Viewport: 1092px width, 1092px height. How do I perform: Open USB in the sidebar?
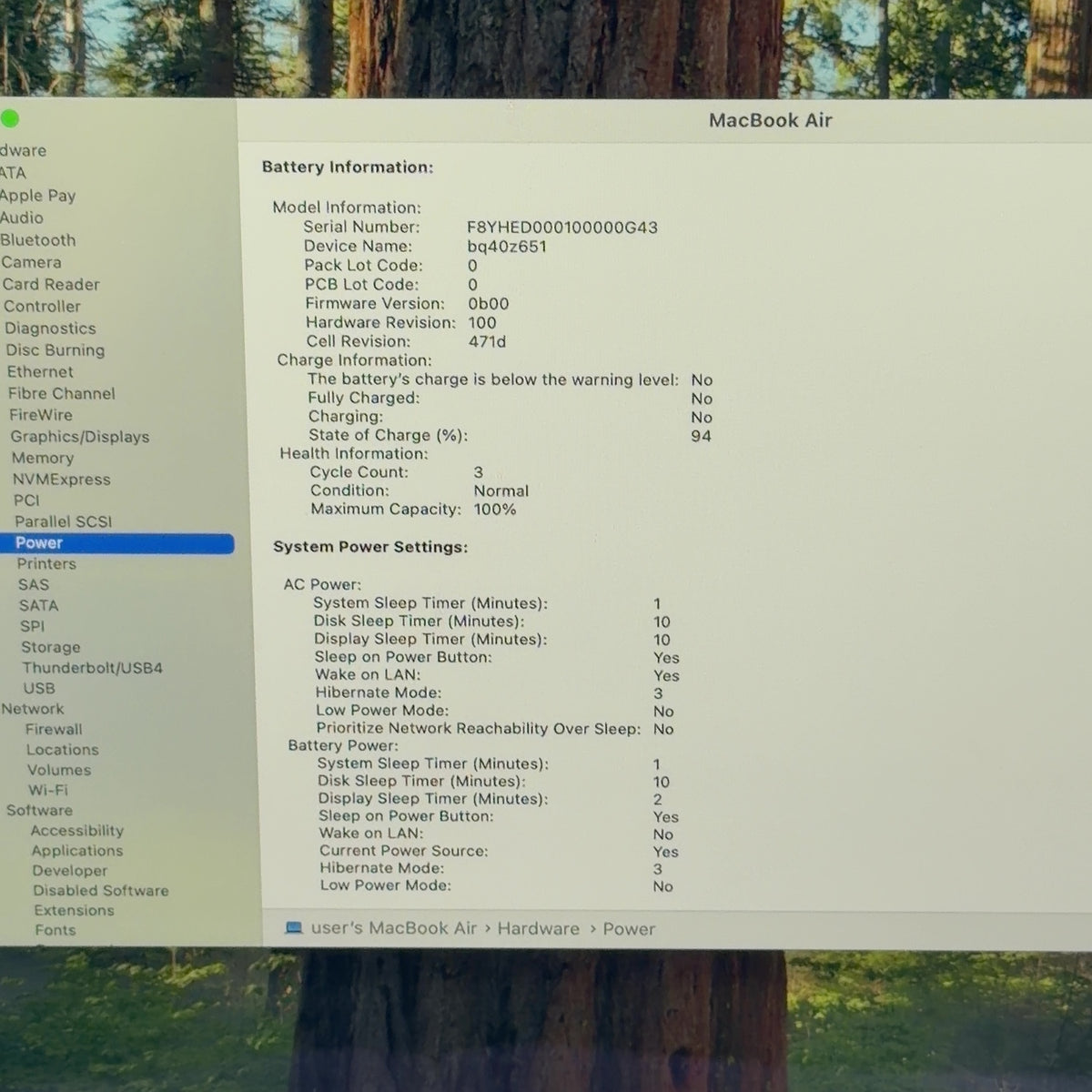pyautogui.click(x=39, y=689)
